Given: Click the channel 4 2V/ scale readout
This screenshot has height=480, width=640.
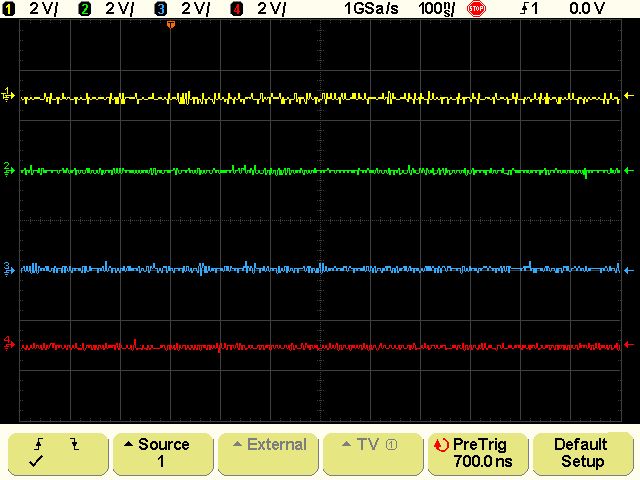Looking at the screenshot, I should click(272, 9).
